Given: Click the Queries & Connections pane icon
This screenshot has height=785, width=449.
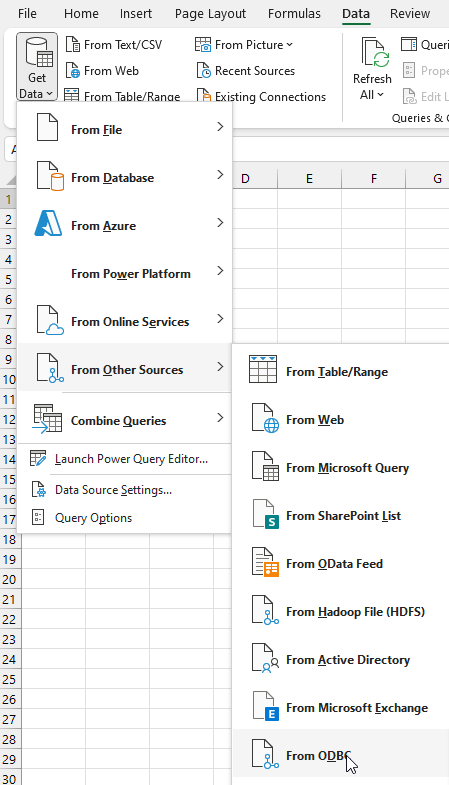Looking at the screenshot, I should point(409,45).
